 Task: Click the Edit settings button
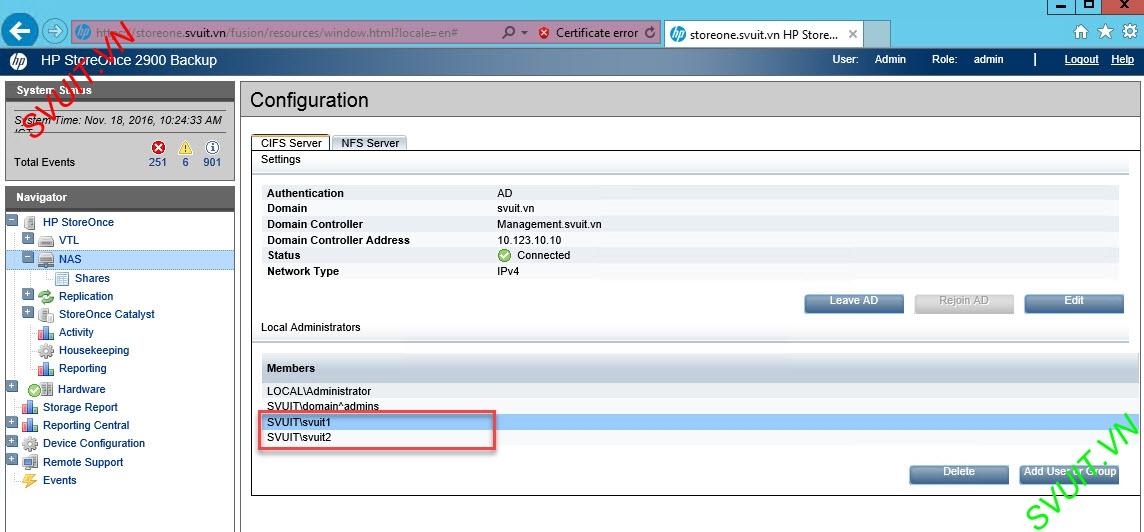click(x=1073, y=304)
